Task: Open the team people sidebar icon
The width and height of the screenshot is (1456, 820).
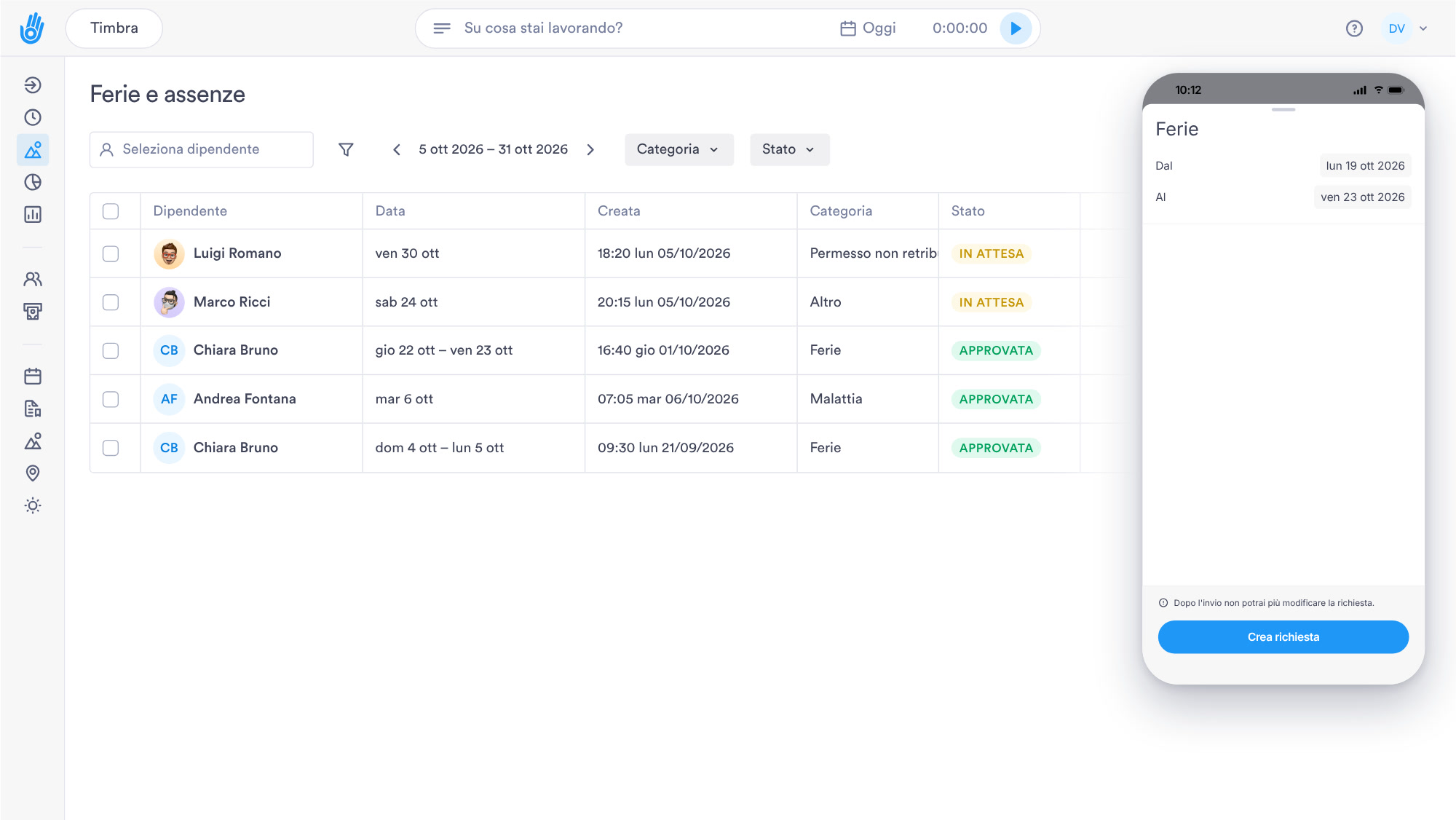Action: point(33,279)
